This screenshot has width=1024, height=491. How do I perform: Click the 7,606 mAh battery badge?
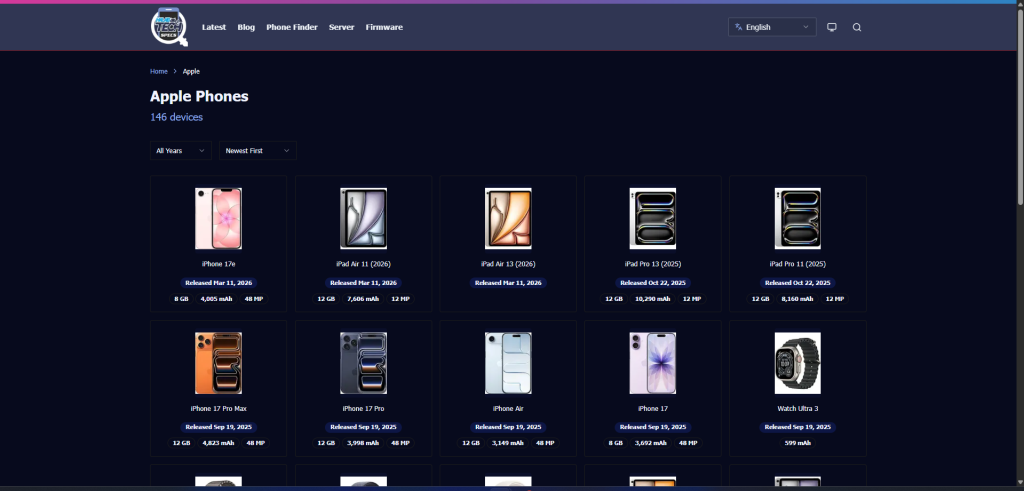363,299
